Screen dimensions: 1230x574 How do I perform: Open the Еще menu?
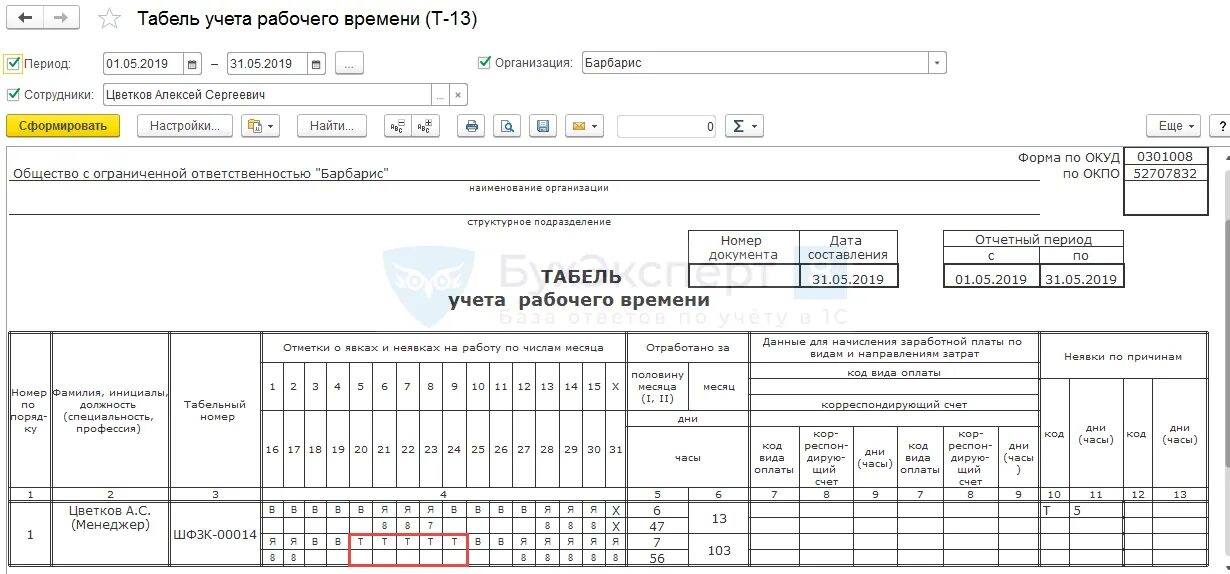tap(1172, 126)
